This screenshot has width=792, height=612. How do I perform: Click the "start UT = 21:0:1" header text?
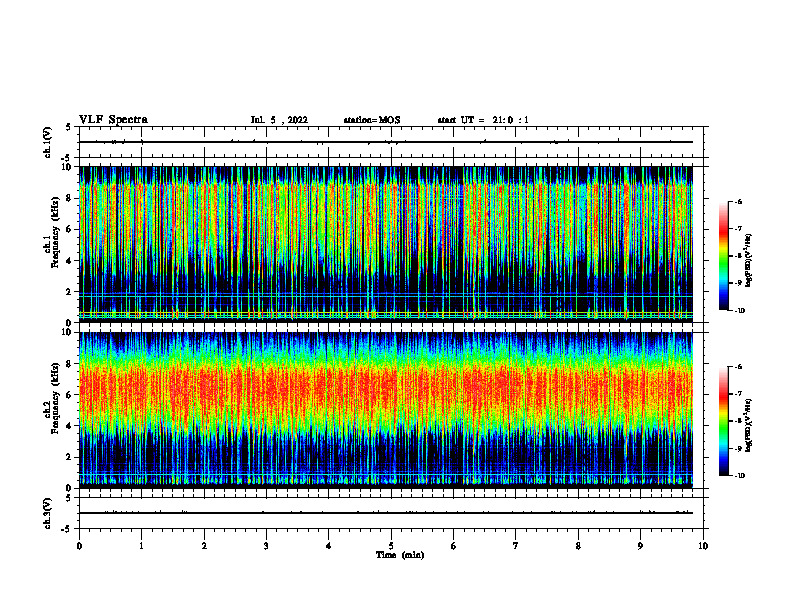pos(483,120)
